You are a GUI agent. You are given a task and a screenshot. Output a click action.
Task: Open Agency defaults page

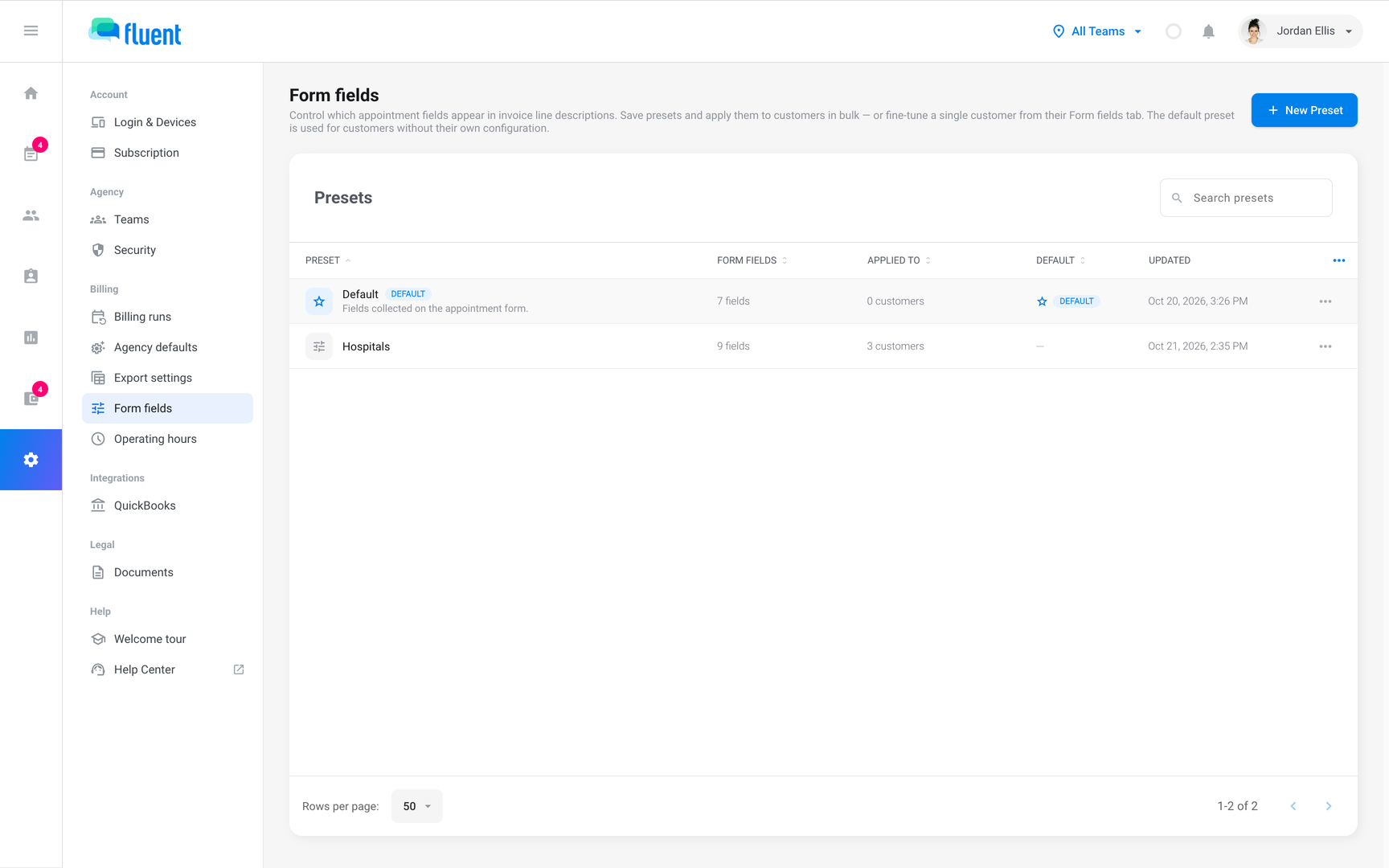coord(167,347)
